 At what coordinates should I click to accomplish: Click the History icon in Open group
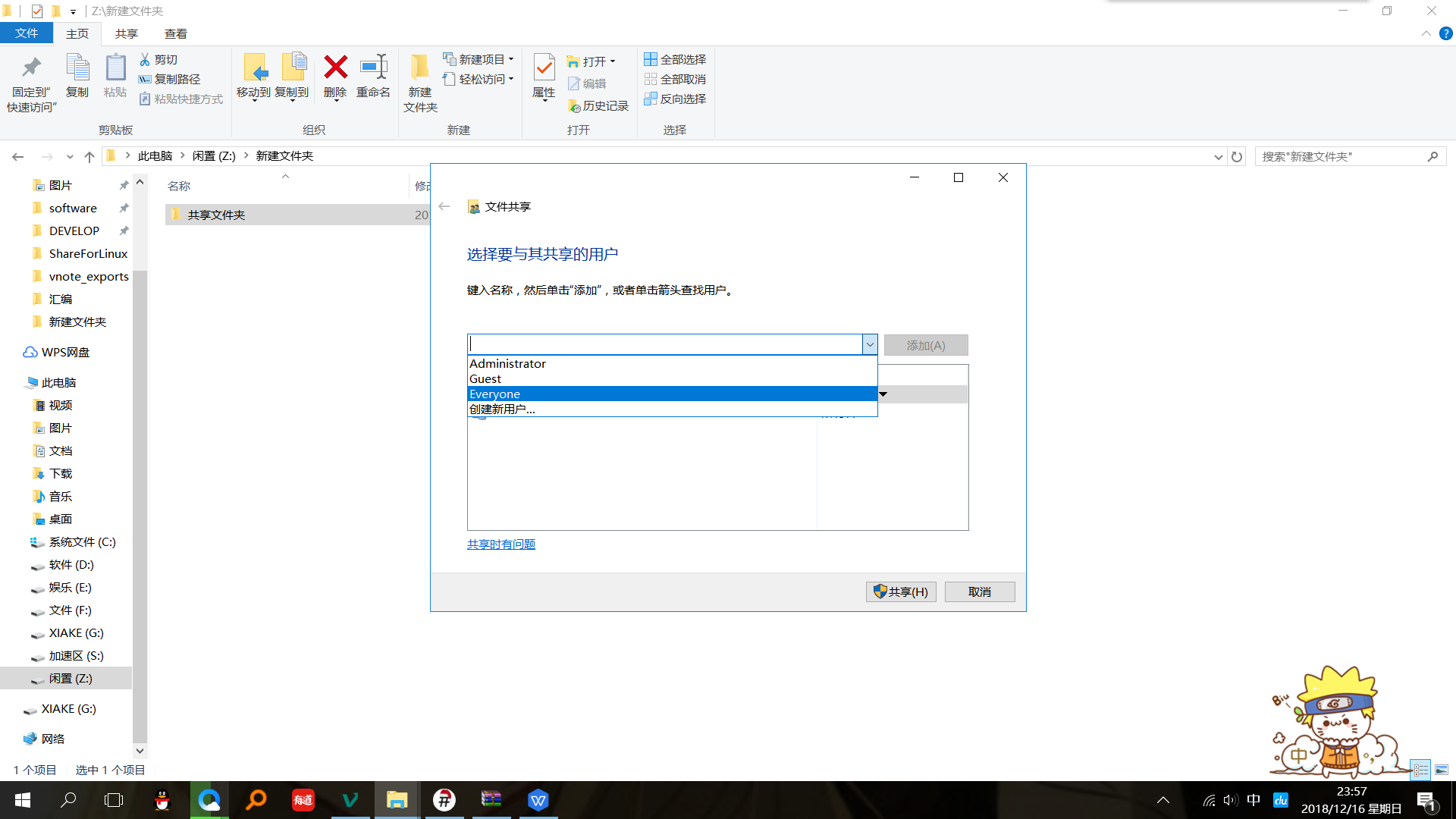click(x=575, y=106)
